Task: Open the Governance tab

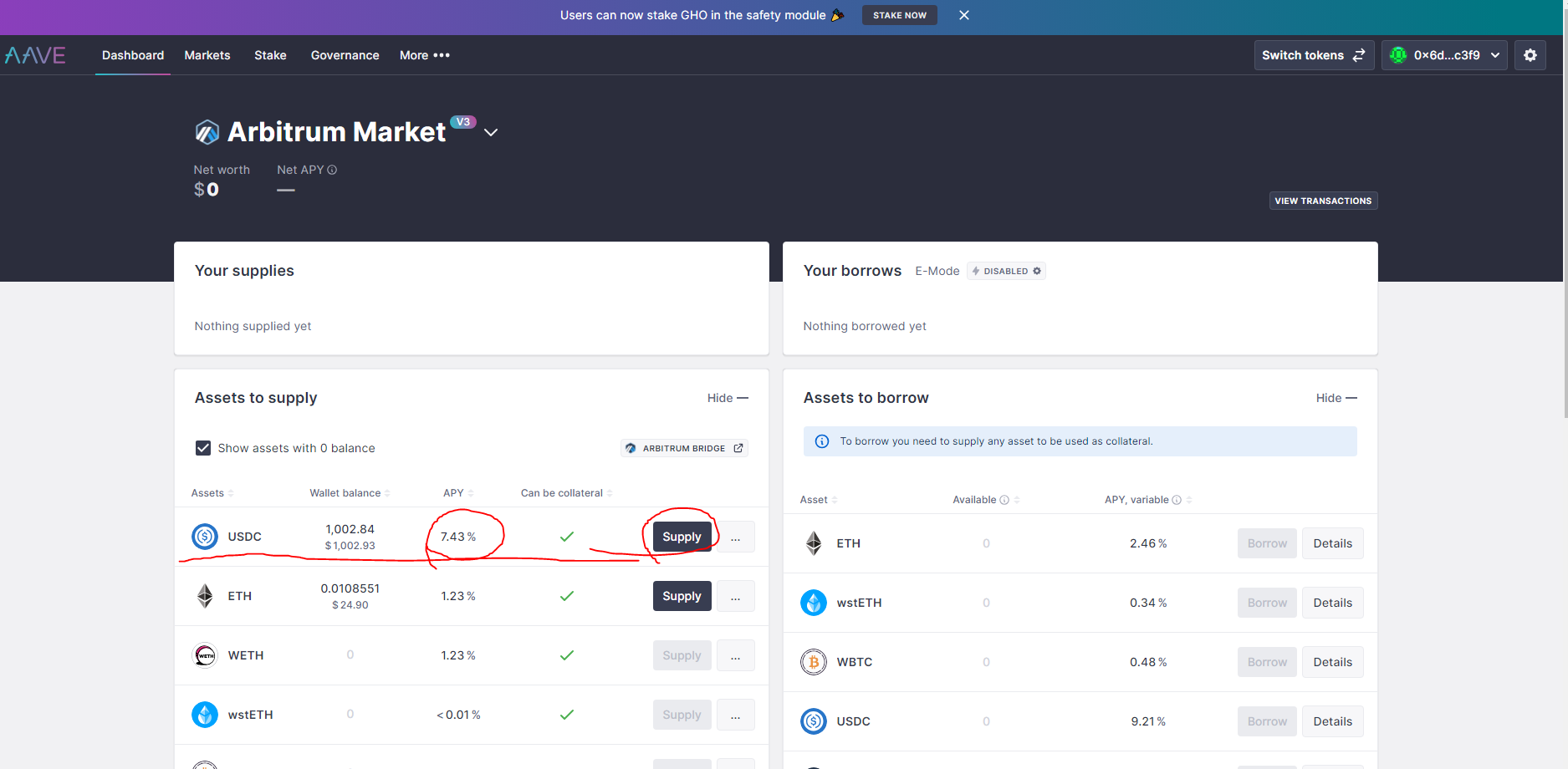Action: pos(345,55)
